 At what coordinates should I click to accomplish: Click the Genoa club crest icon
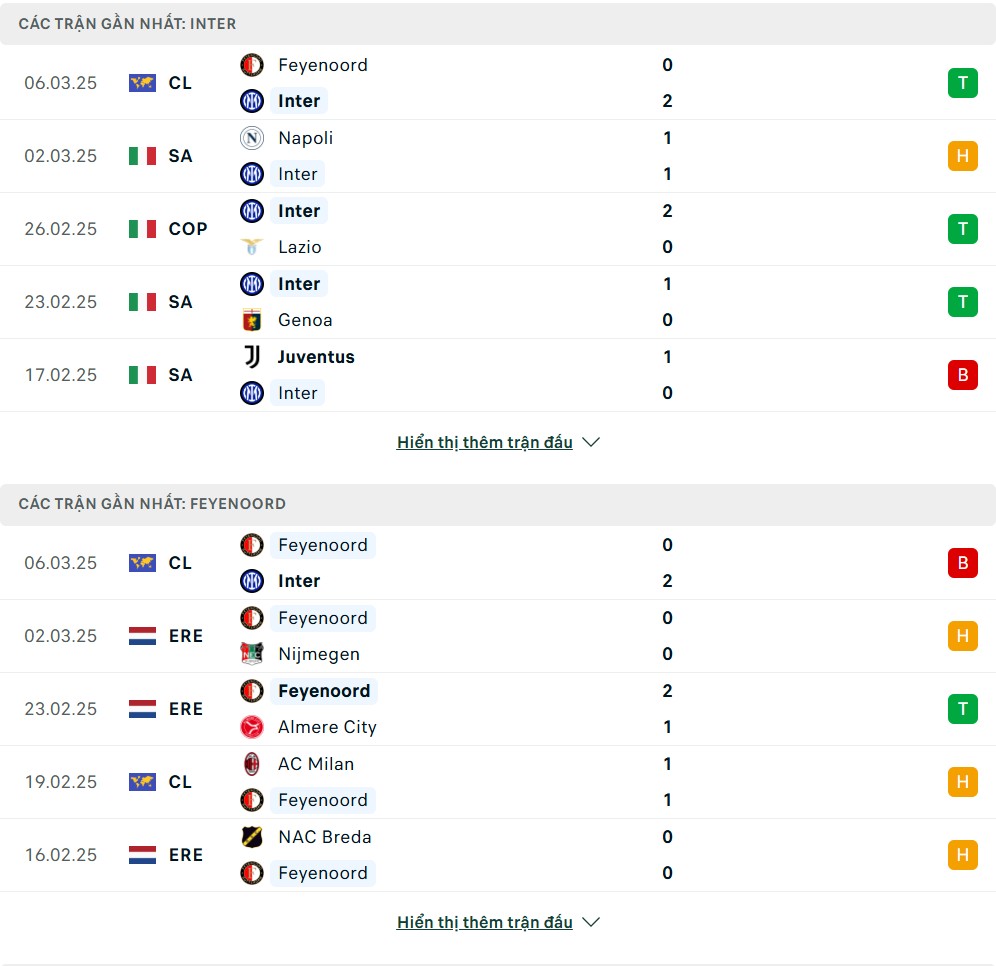(x=252, y=320)
